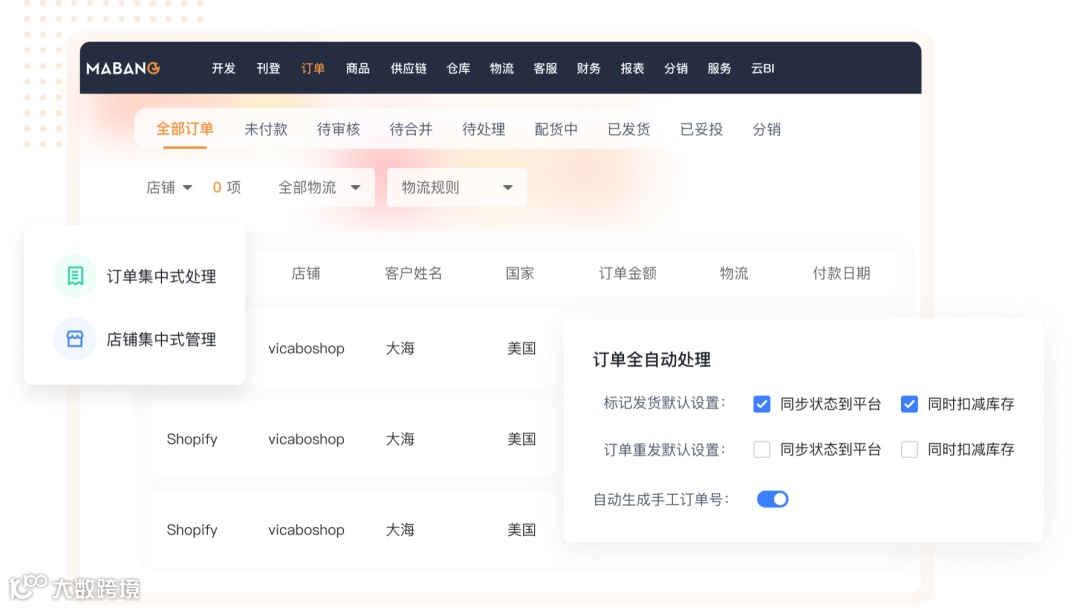Check 同时扣减库存 for 订单重发默认设置

click(909, 450)
